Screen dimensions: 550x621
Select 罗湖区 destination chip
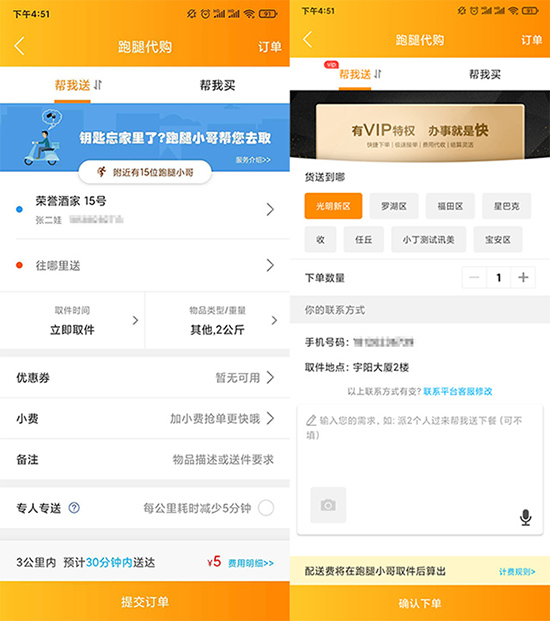click(x=394, y=206)
